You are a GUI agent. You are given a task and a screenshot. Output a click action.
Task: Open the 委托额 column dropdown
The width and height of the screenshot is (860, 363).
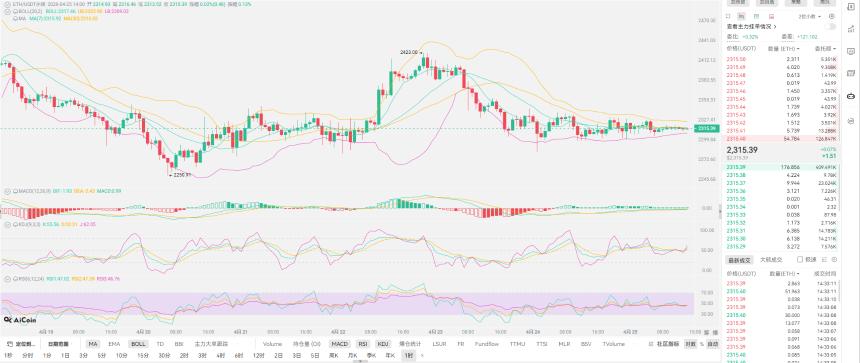click(825, 48)
